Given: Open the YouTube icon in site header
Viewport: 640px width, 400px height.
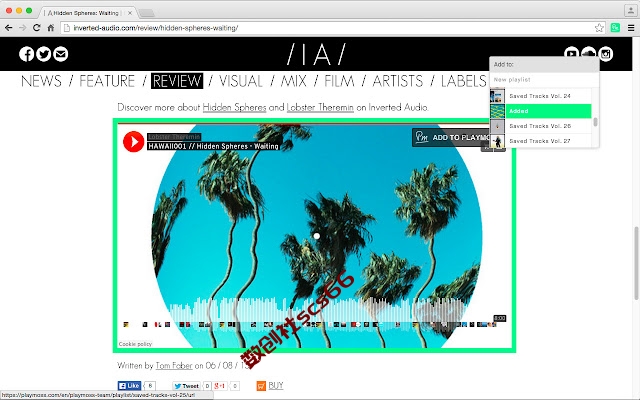Looking at the screenshot, I should (571, 53).
